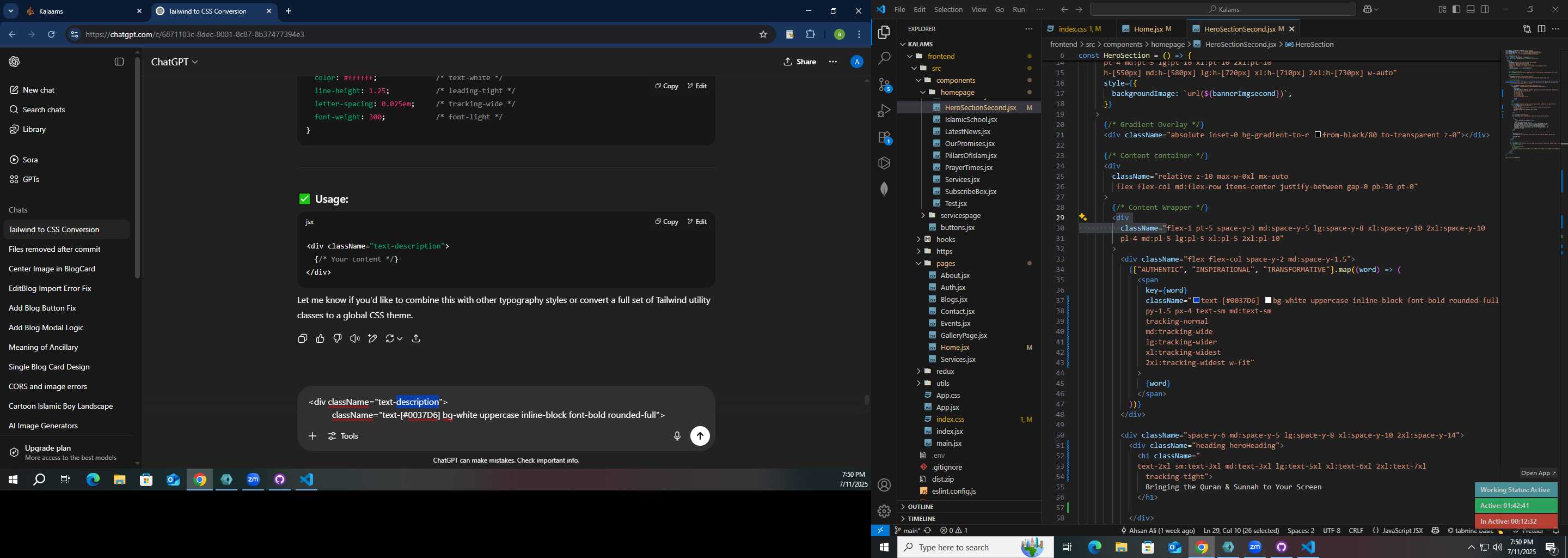Copy the ChatGPT response with the copy icon
Viewport: 1568px width, 558px height.
tap(303, 339)
